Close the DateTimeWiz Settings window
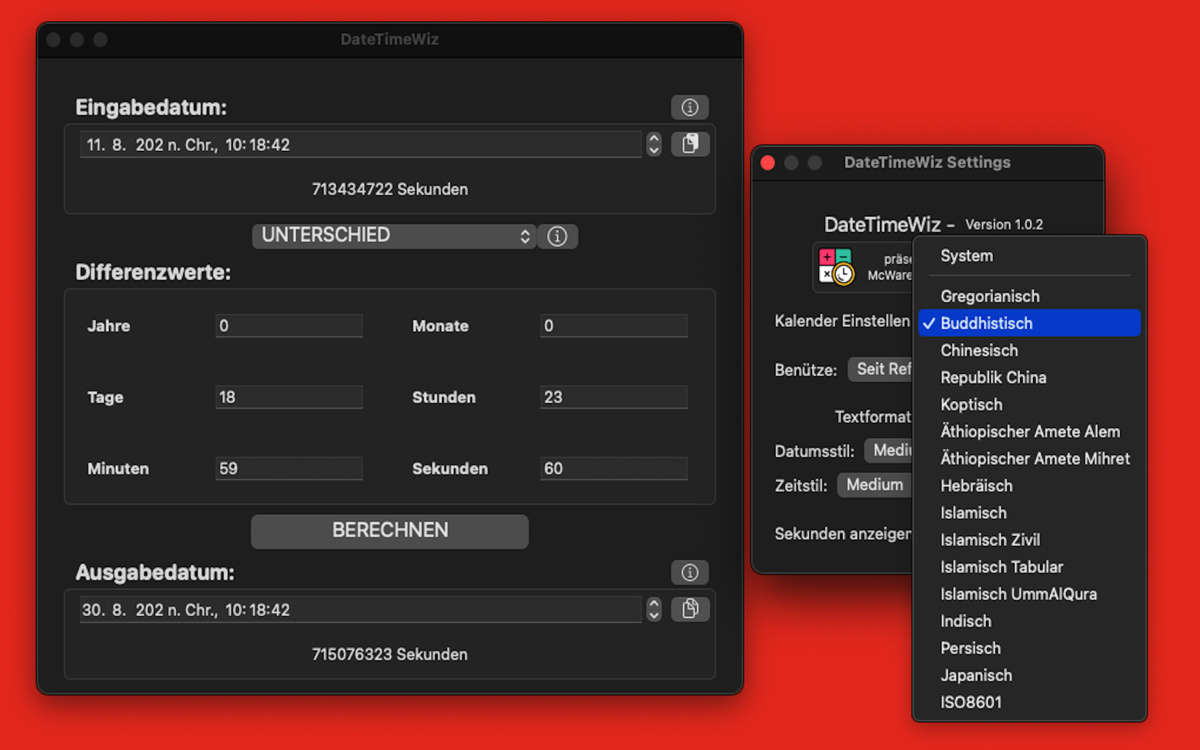The height and width of the screenshot is (750, 1200). [768, 162]
